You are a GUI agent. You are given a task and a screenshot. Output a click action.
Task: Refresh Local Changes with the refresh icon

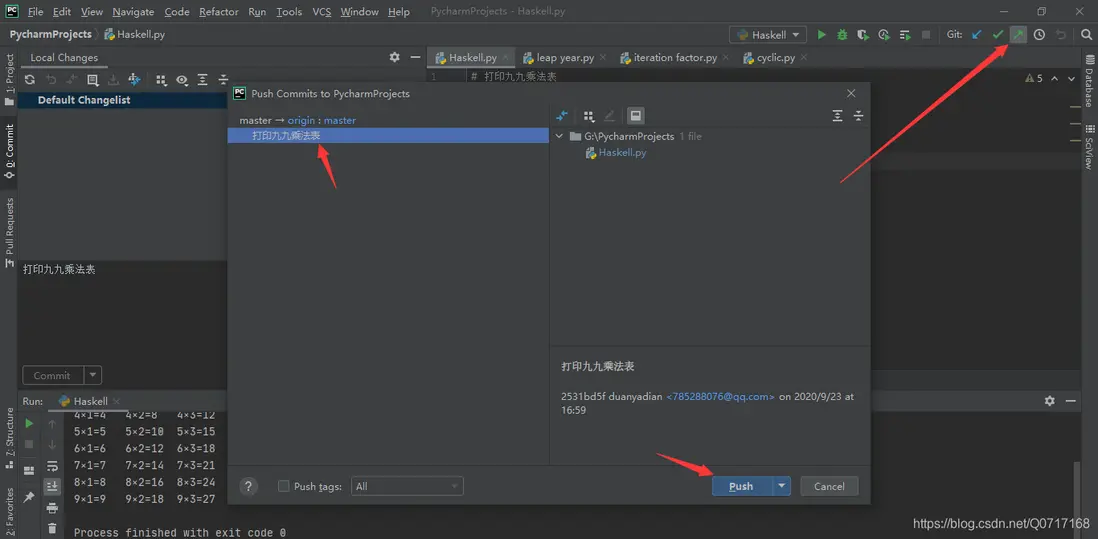pos(29,80)
